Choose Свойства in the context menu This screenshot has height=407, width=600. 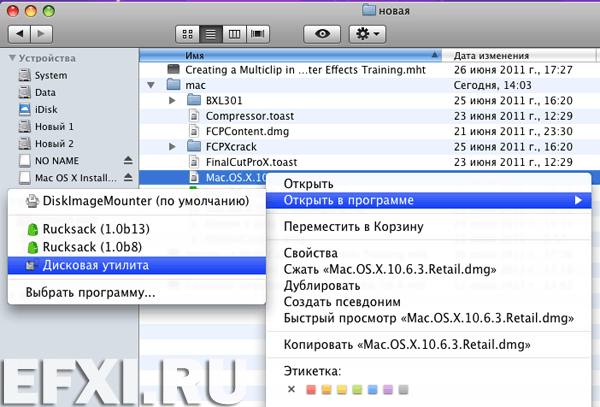(x=429, y=253)
